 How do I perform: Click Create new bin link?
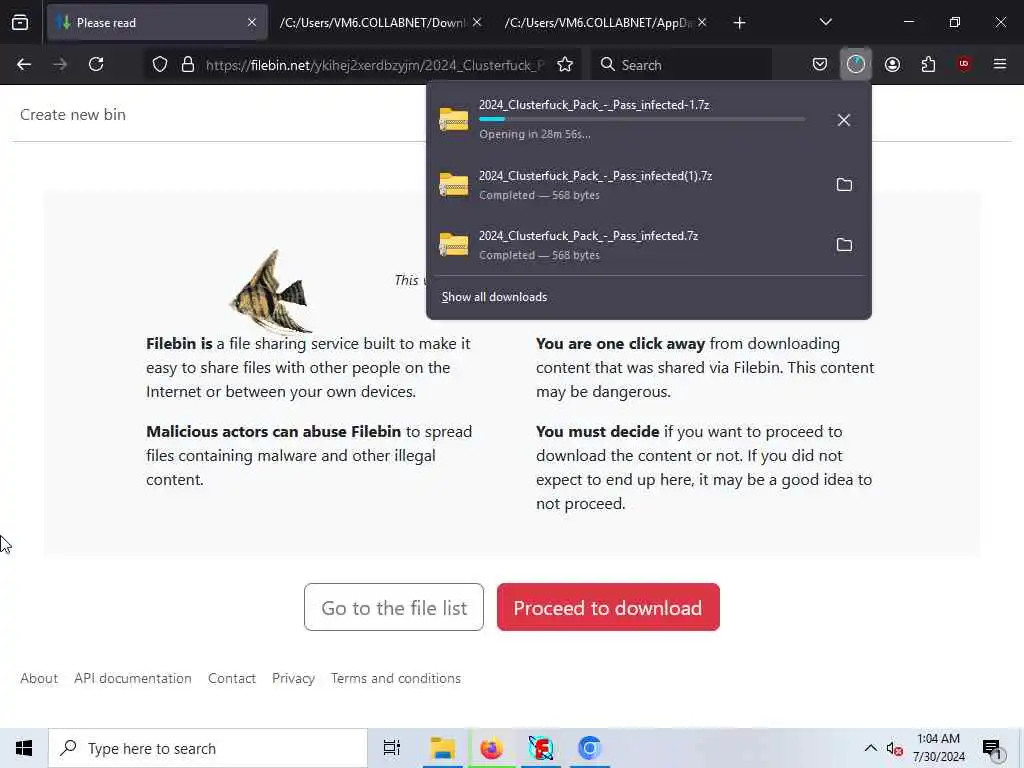tap(72, 115)
